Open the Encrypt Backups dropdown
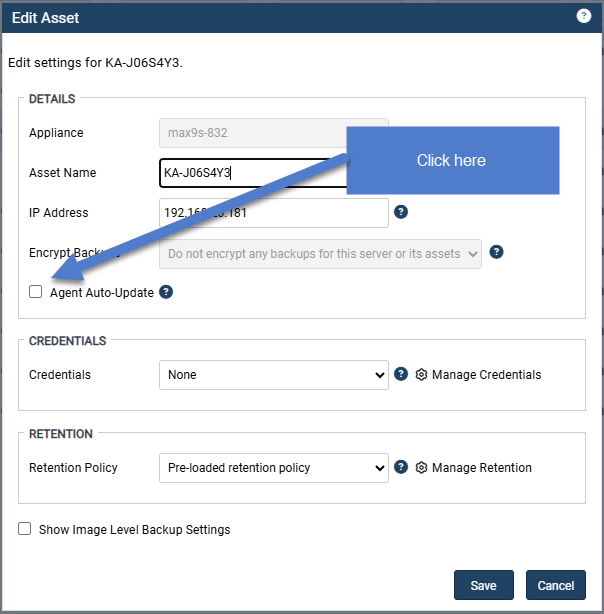This screenshot has width=604, height=614. click(x=320, y=254)
